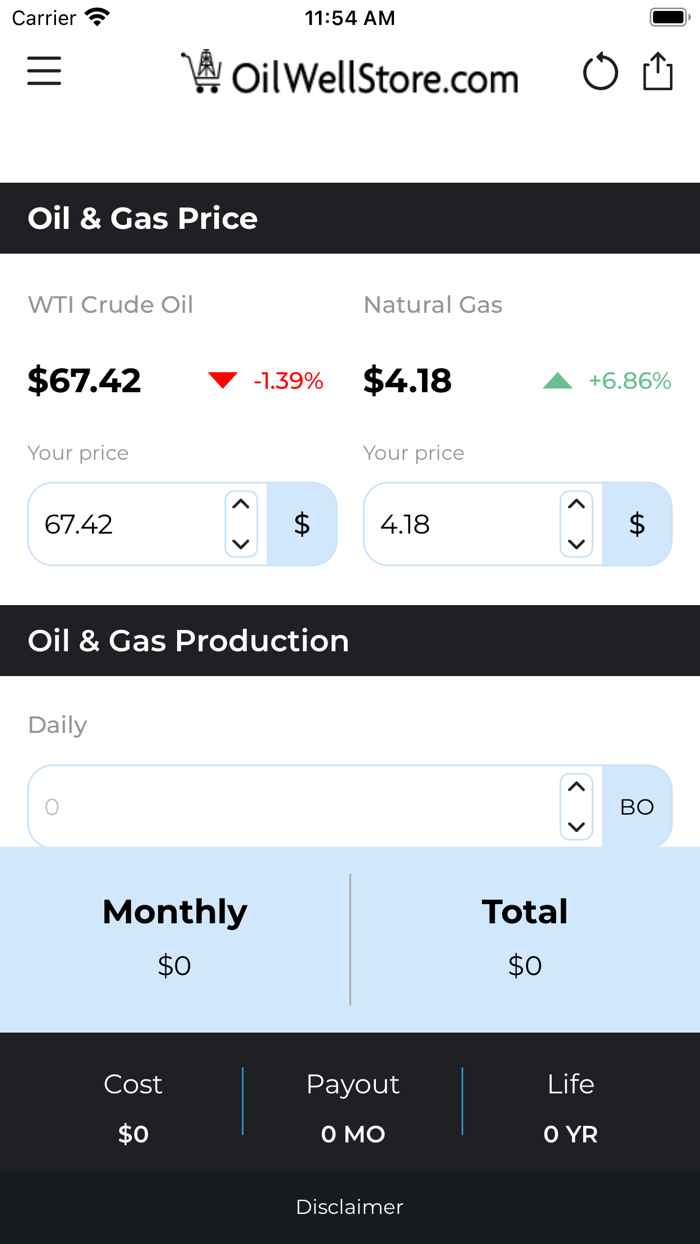This screenshot has width=700, height=1244.
Task: Click the BO unit label on the daily production field
Action: click(x=637, y=806)
